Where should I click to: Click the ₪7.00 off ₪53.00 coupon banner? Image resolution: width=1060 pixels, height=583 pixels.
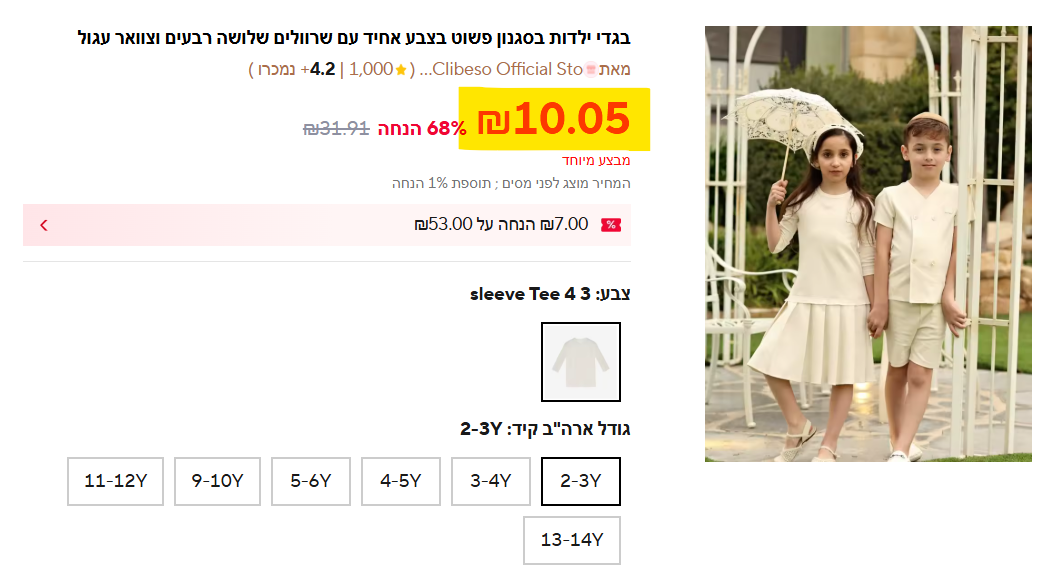[x=327, y=225]
